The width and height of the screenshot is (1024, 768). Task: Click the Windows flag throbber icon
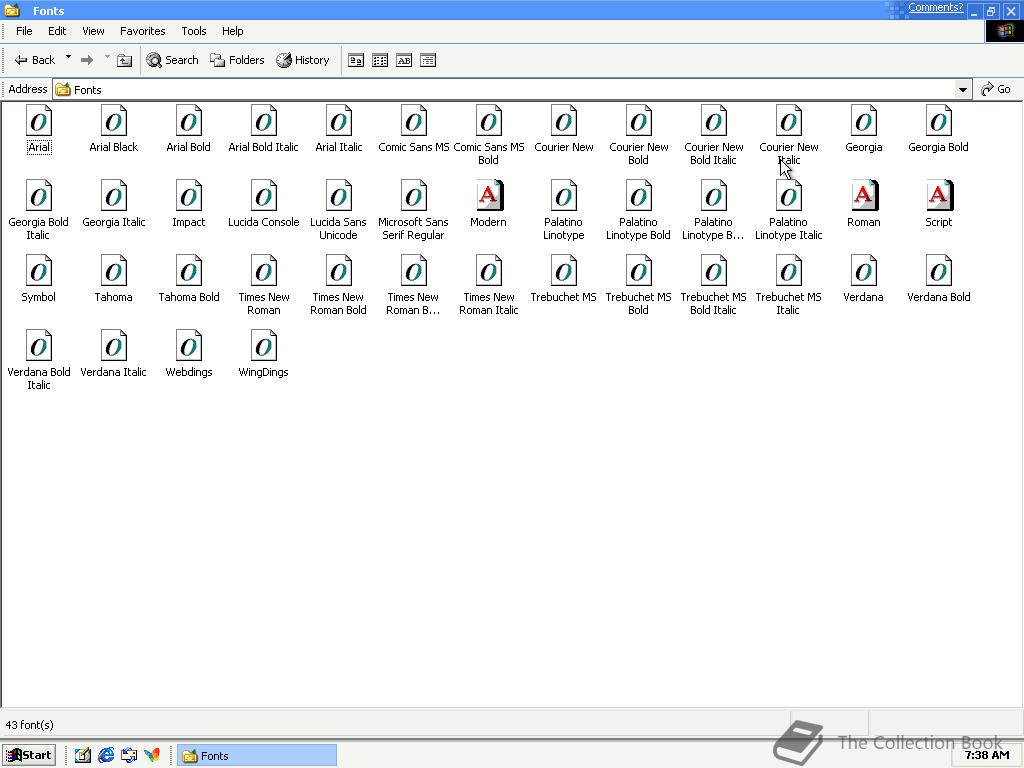[x=1004, y=31]
